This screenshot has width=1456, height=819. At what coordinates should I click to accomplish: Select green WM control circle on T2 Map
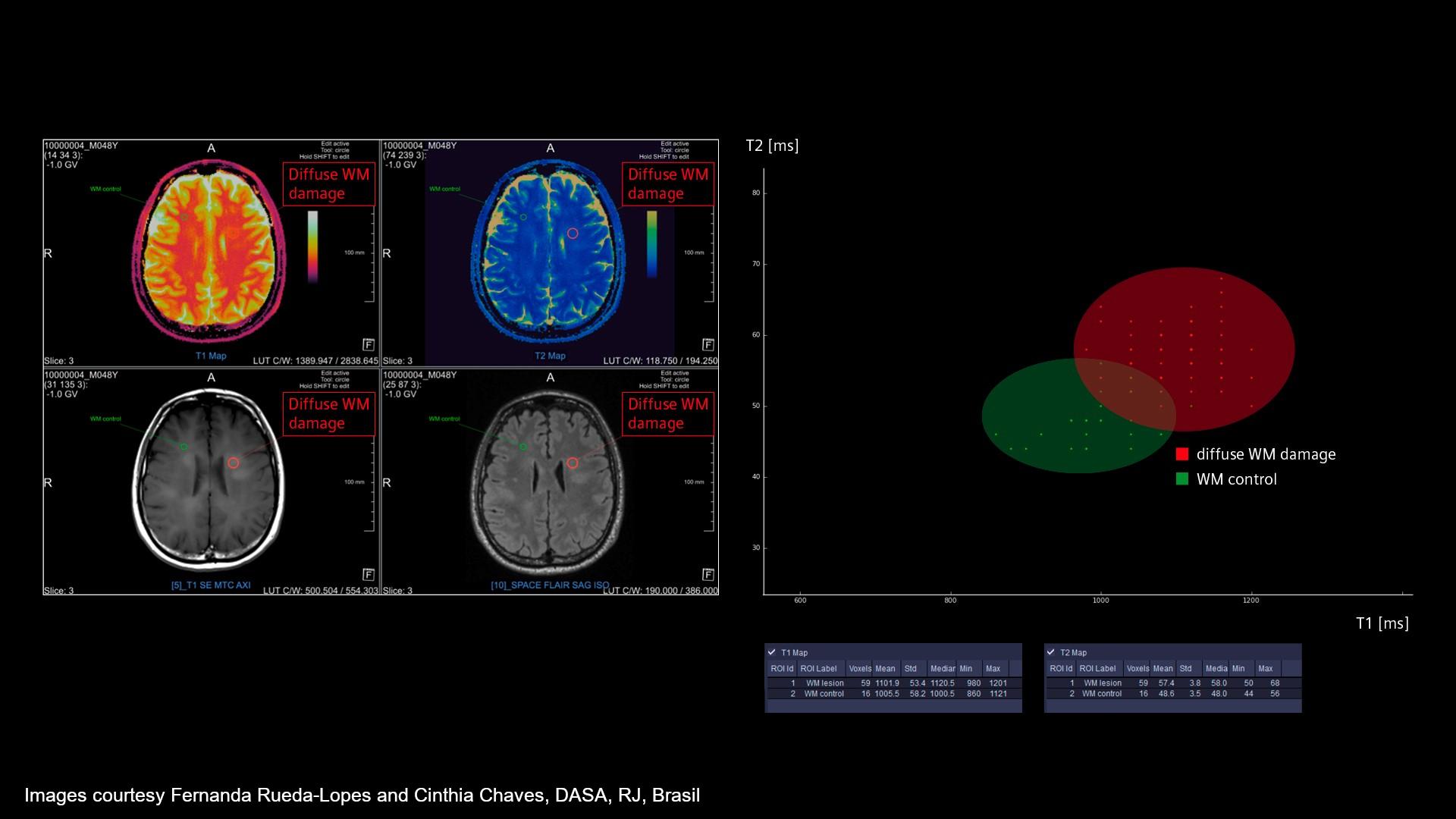coord(523,217)
